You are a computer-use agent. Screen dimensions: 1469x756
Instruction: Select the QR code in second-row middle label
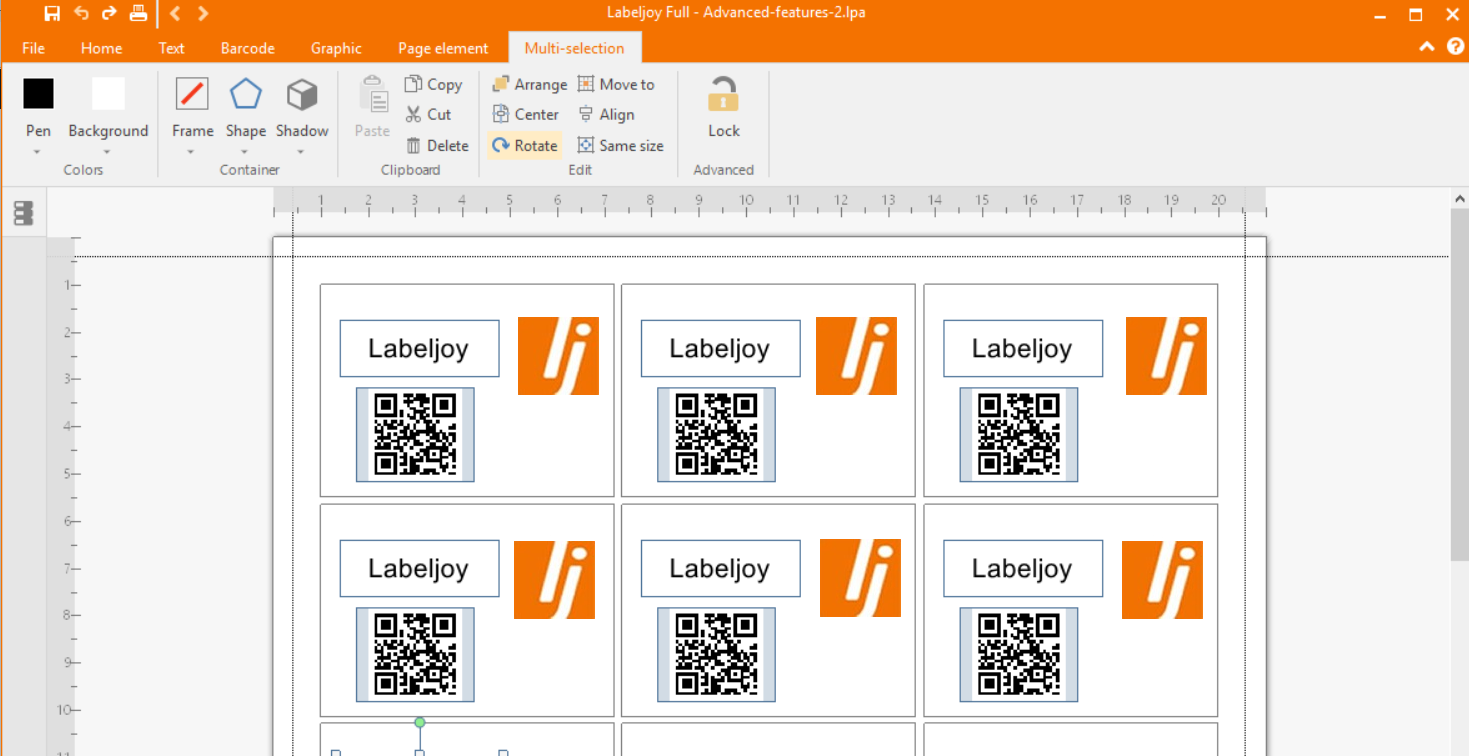pyautogui.click(x=716, y=655)
